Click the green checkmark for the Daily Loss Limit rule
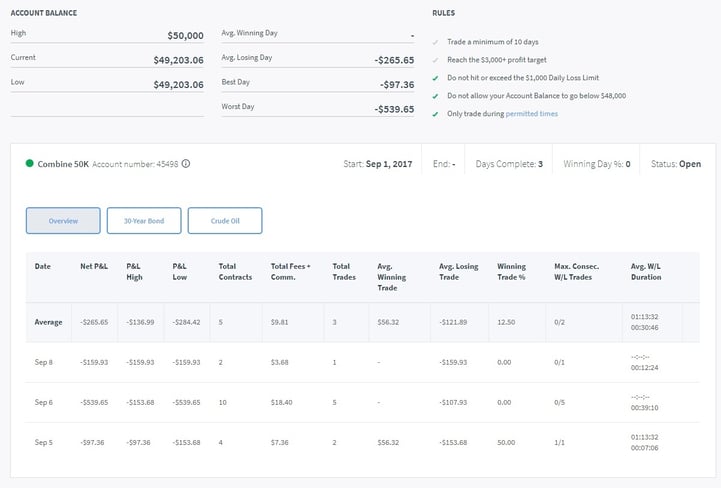 click(x=435, y=79)
